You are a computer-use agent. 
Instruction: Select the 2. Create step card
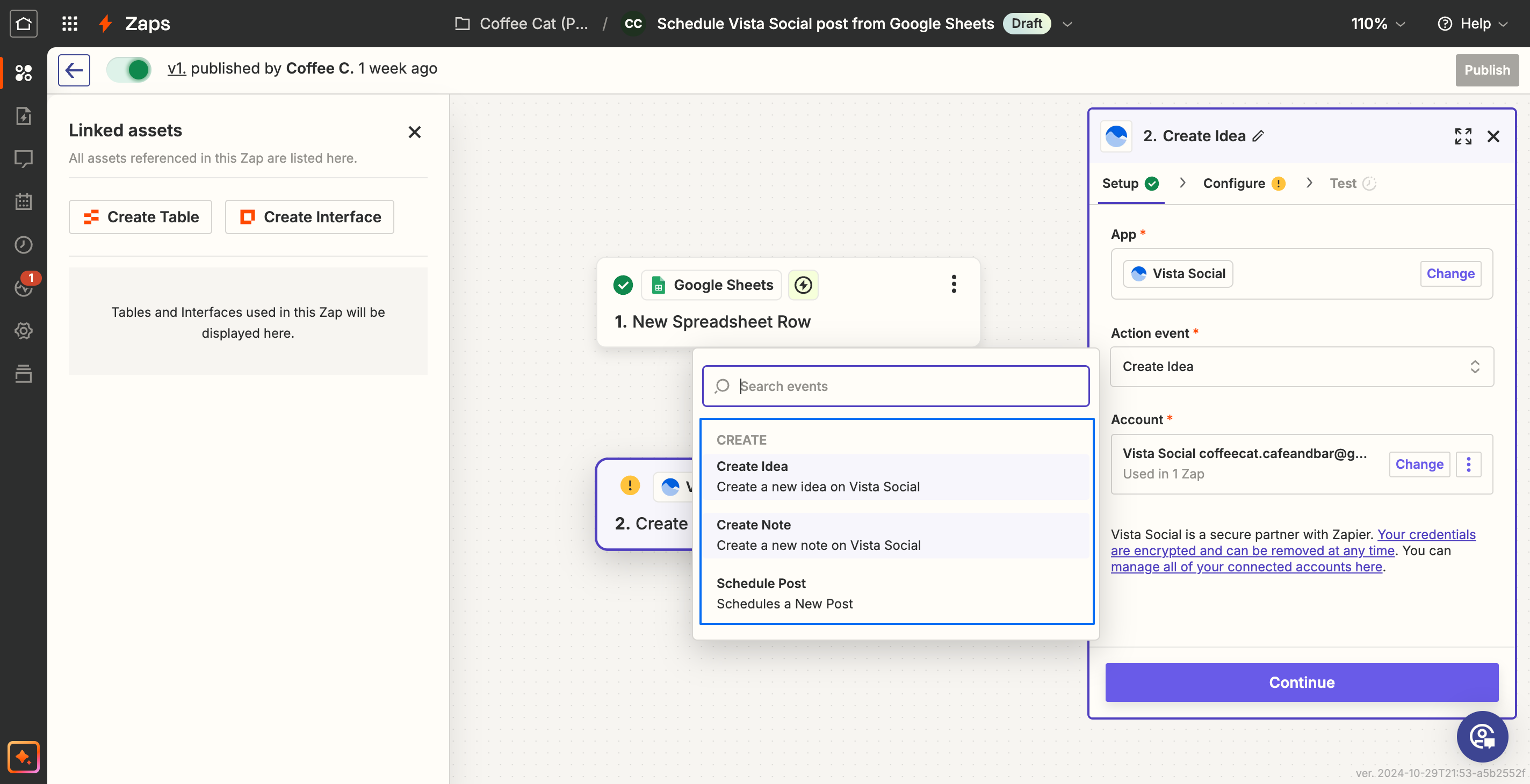[x=645, y=504]
